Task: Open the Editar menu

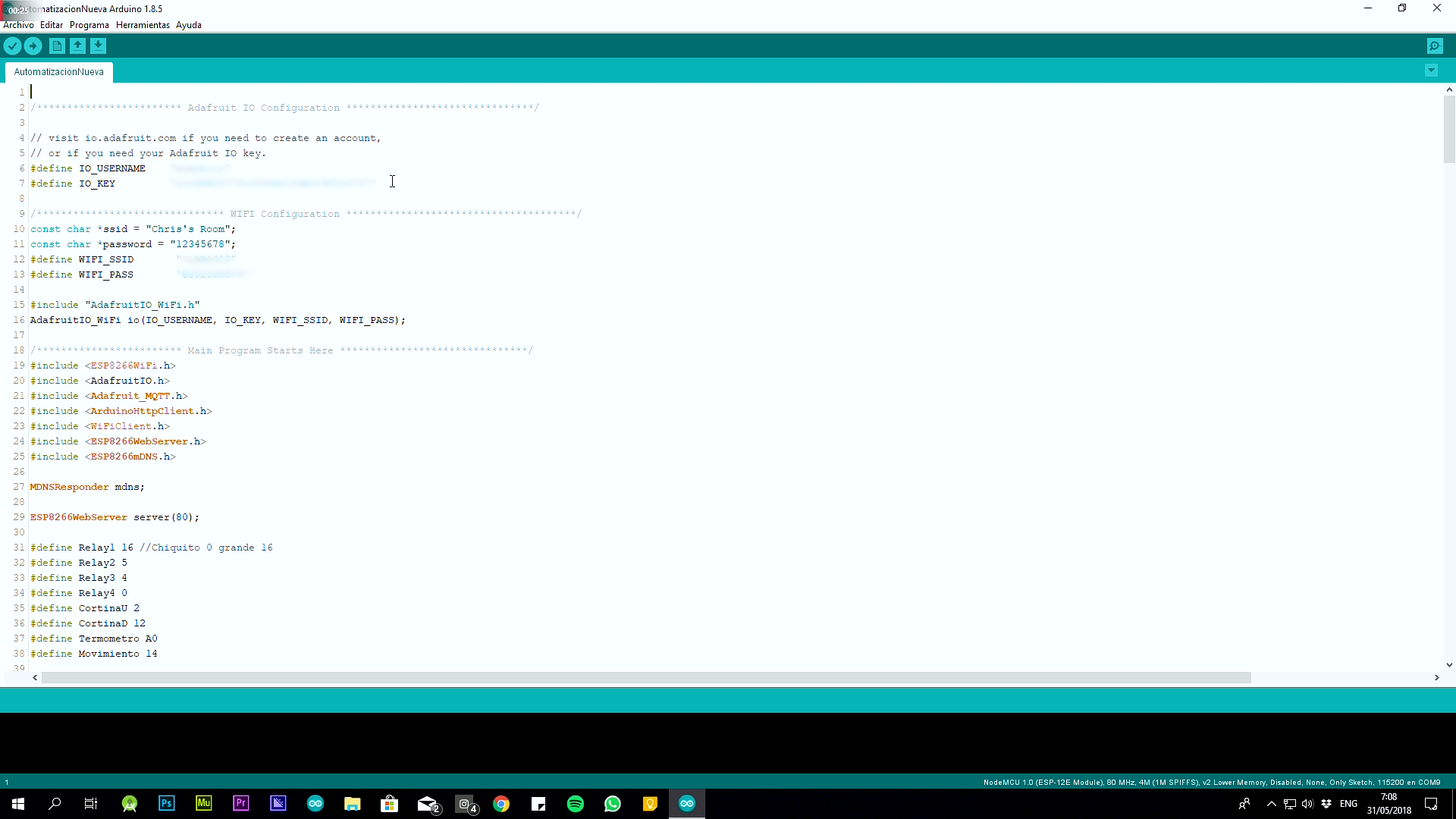Action: [52, 25]
